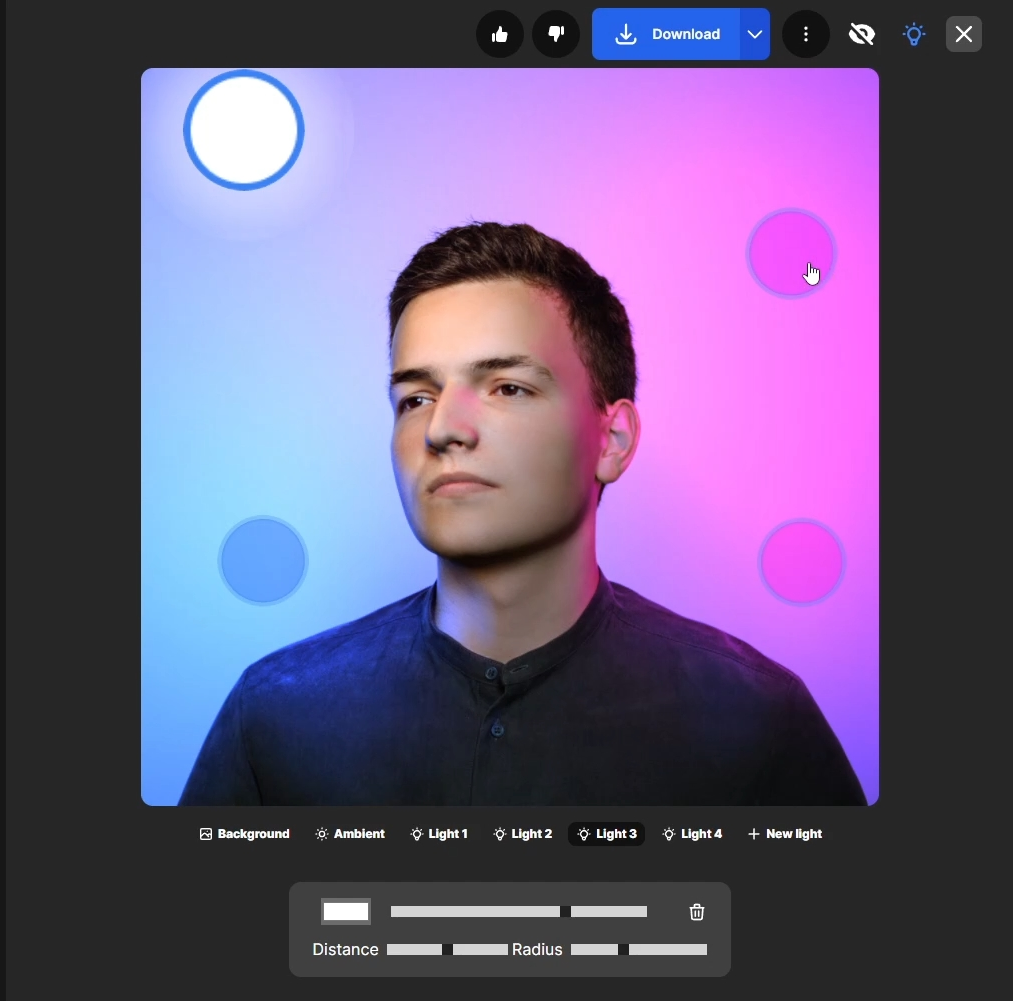Switch to the Light 1 tab
Viewport: 1013px width, 1001px height.
[x=439, y=834]
